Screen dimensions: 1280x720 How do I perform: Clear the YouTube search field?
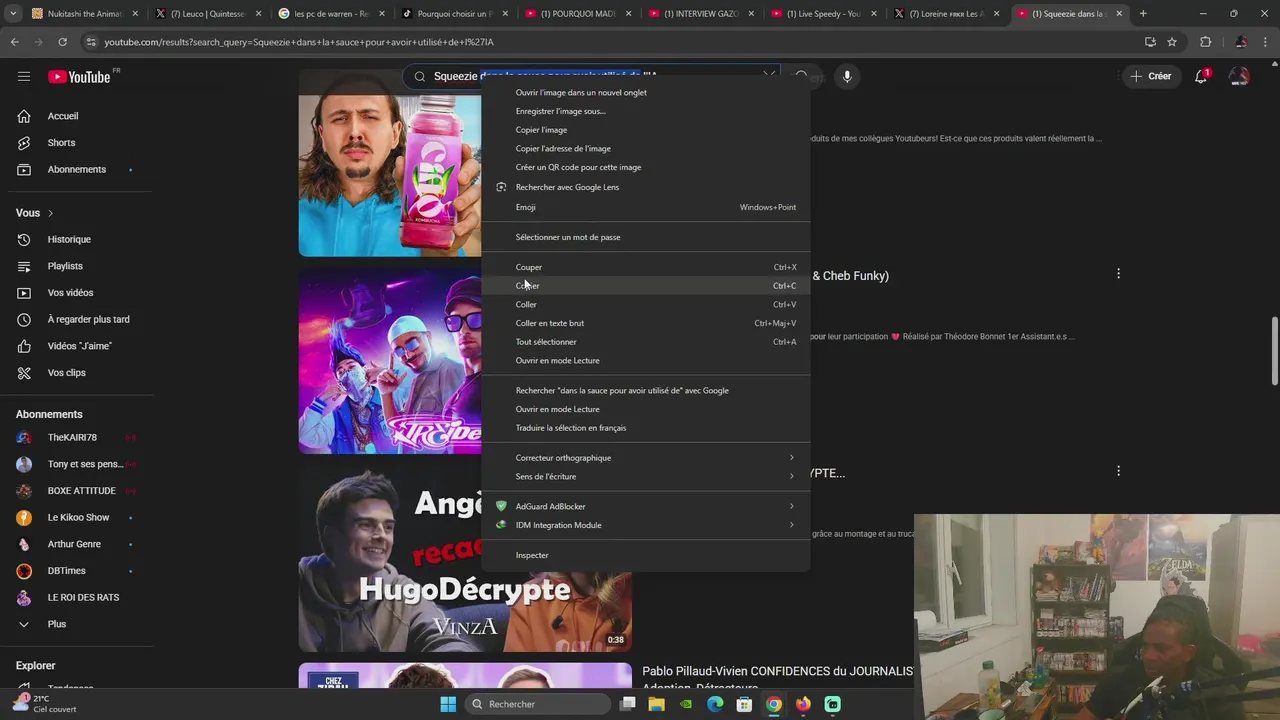(769, 76)
